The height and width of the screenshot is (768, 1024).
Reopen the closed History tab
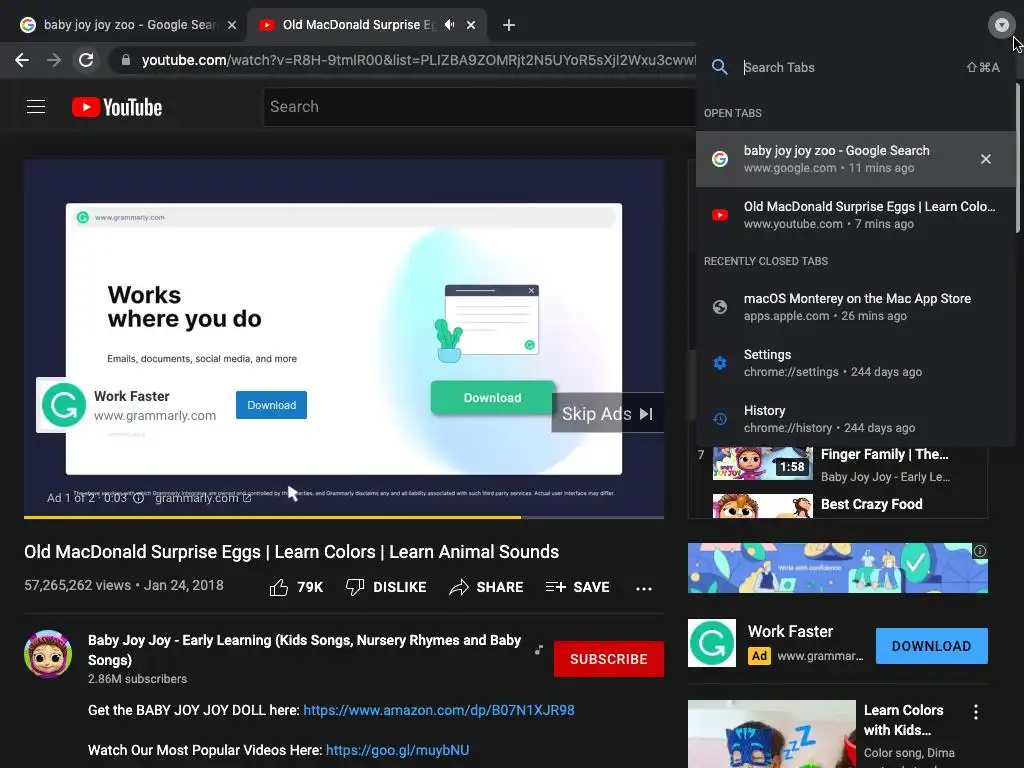click(856, 419)
